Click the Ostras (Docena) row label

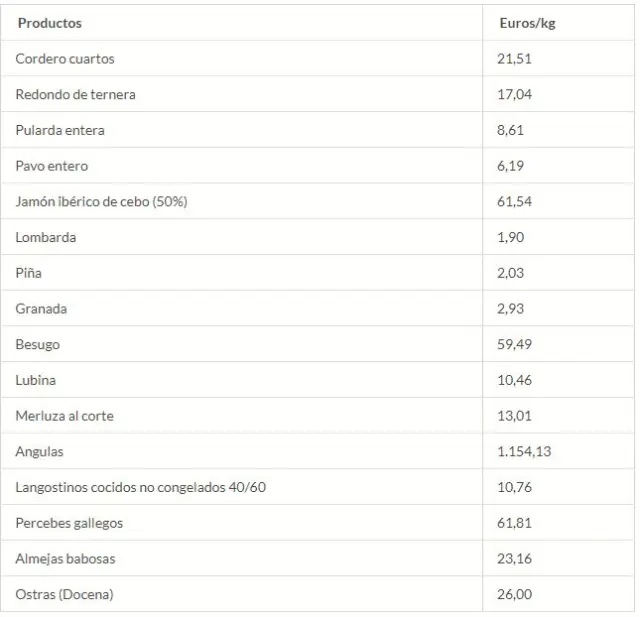pos(64,595)
